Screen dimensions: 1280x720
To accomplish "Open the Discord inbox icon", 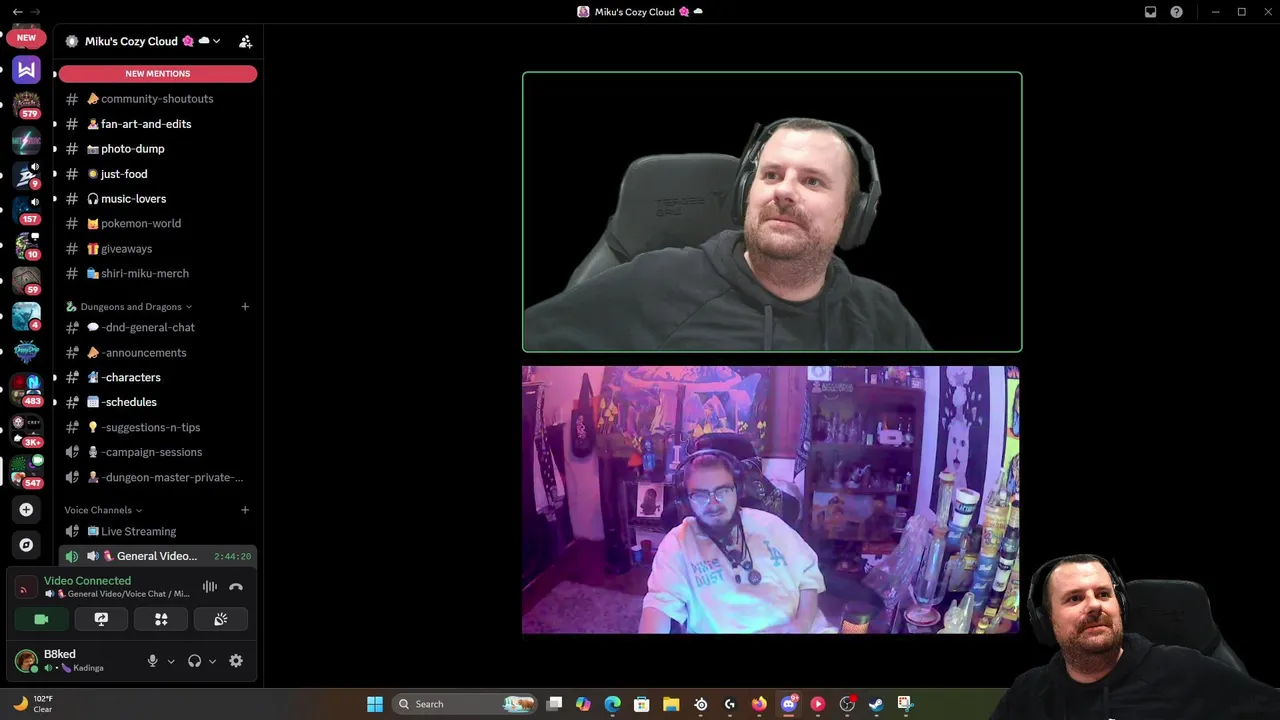I will [x=1150, y=12].
